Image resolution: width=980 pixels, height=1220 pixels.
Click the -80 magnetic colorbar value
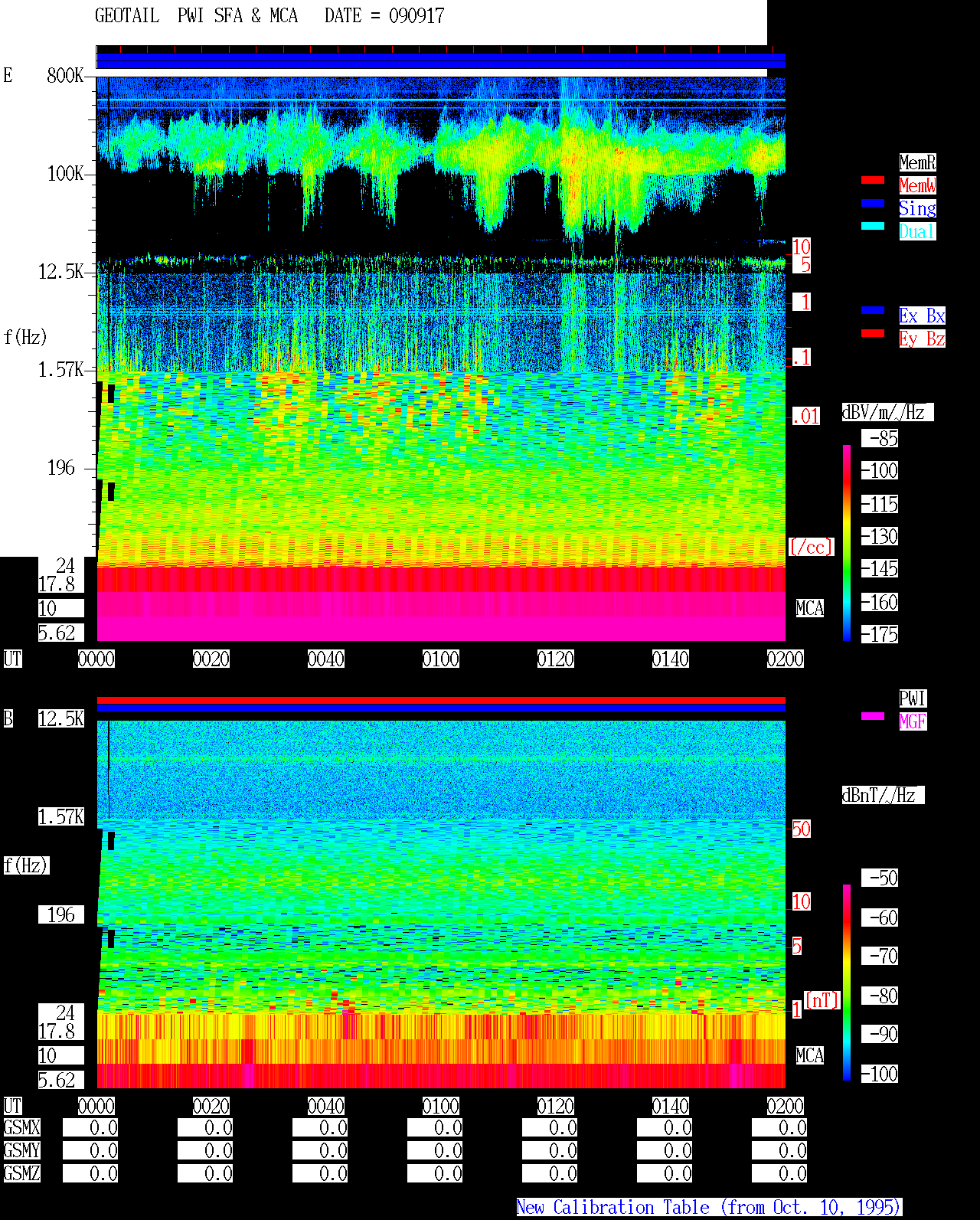pos(880,996)
